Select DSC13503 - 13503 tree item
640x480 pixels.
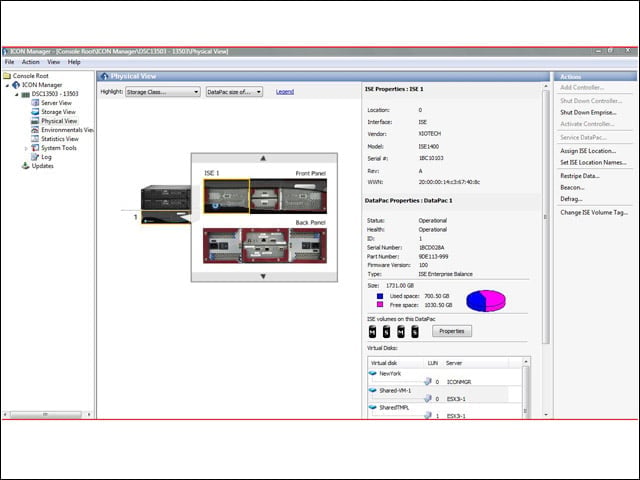[x=55, y=94]
